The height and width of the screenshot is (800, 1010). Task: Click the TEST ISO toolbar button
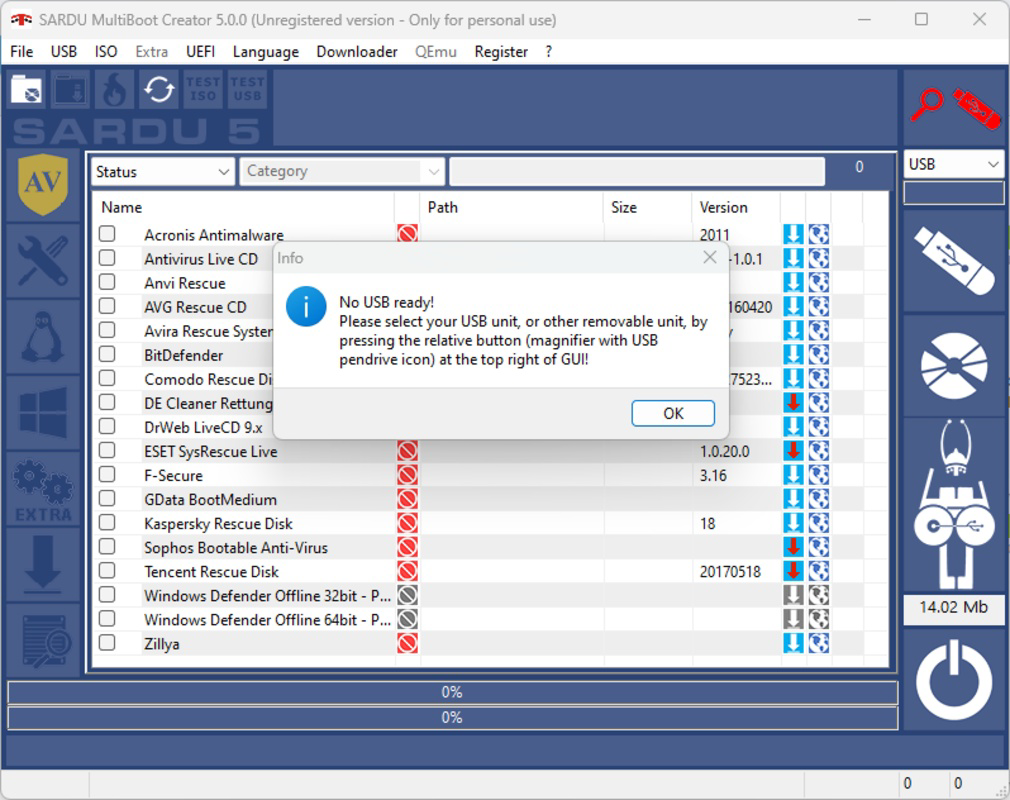pos(203,90)
